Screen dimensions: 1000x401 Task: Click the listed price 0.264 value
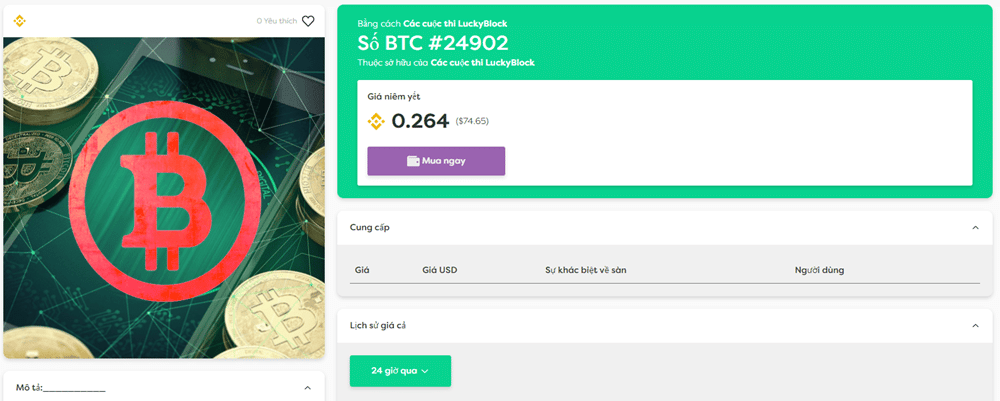420,120
